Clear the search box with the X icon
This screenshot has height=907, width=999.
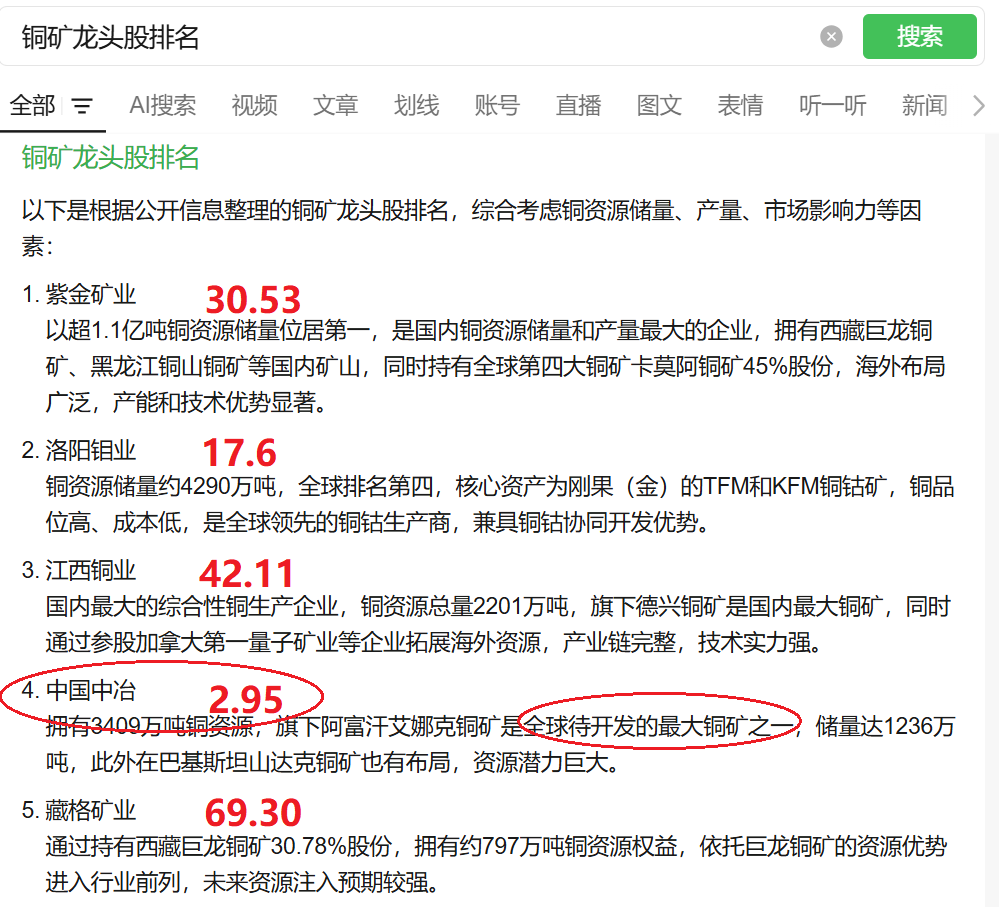click(831, 37)
